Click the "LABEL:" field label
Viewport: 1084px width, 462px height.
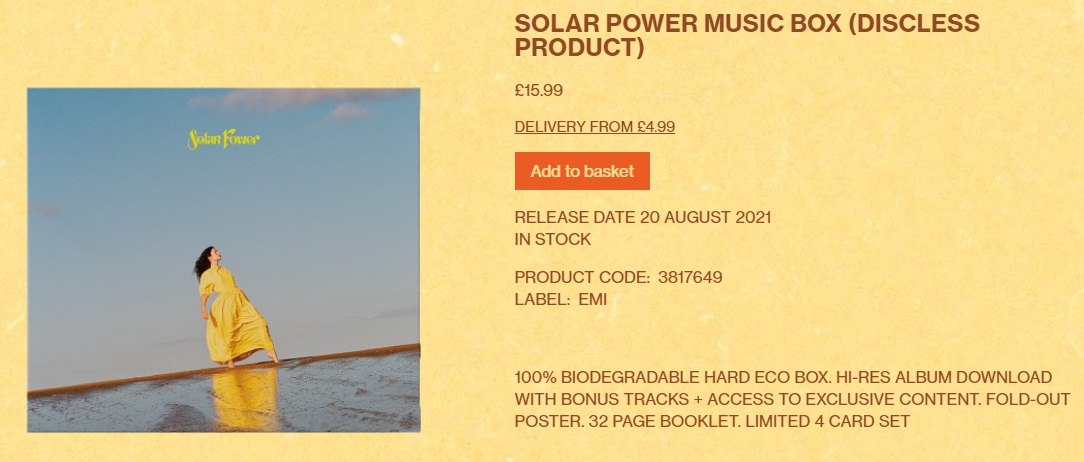pyautogui.click(x=542, y=299)
